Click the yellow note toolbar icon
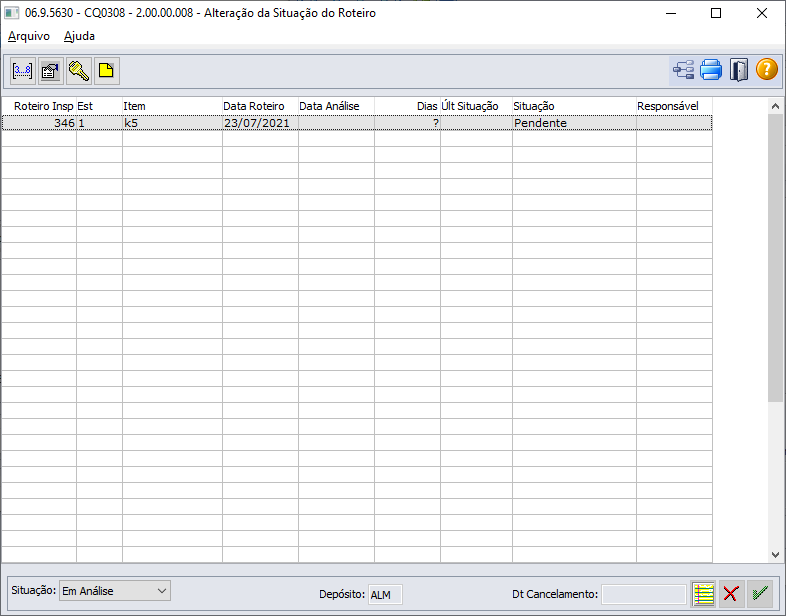 tap(107, 71)
